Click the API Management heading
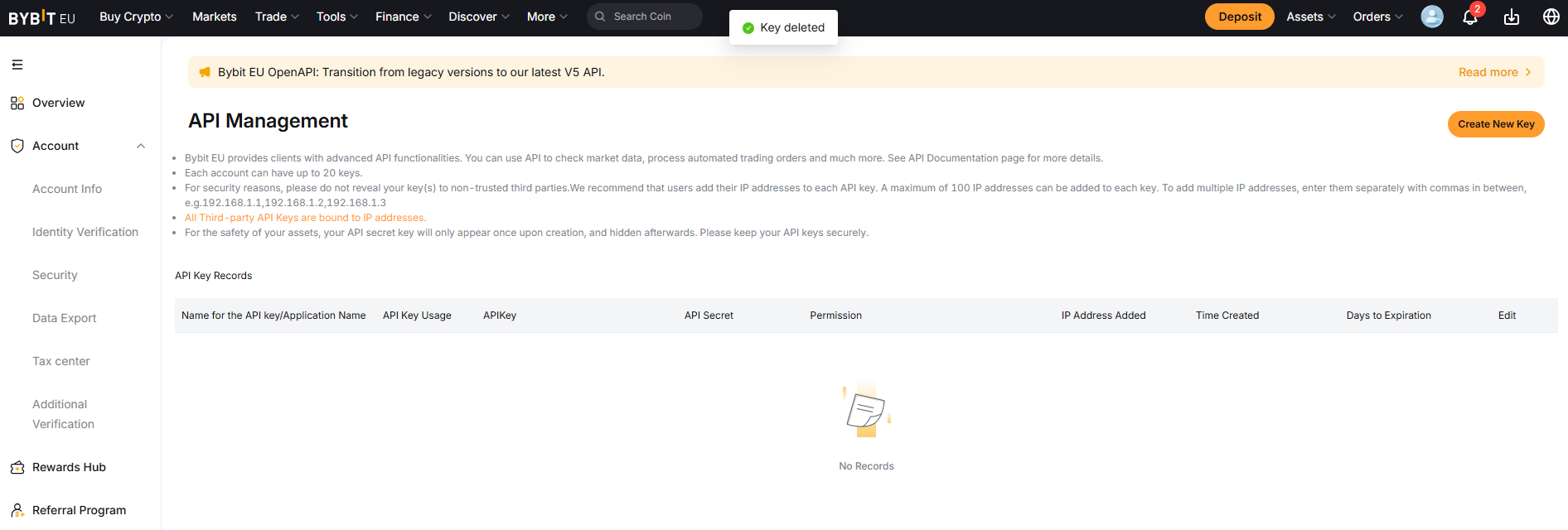The height and width of the screenshot is (530, 1568). tap(268, 121)
